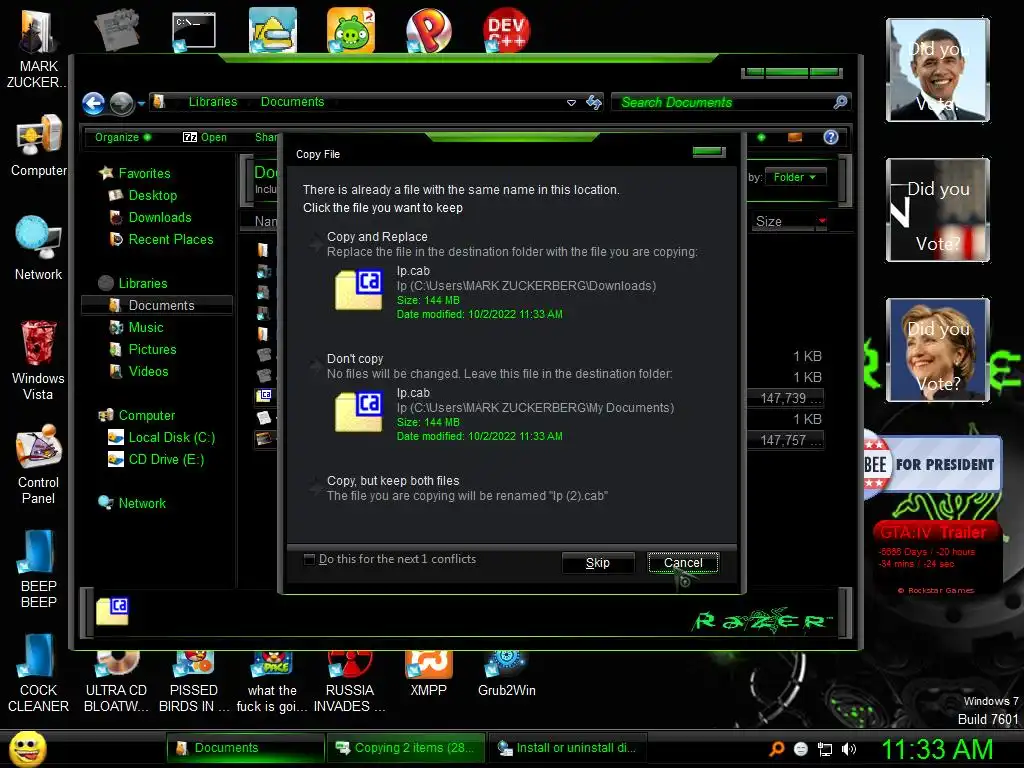Open the XMPP desktop icon
1024x768 pixels.
[428, 674]
